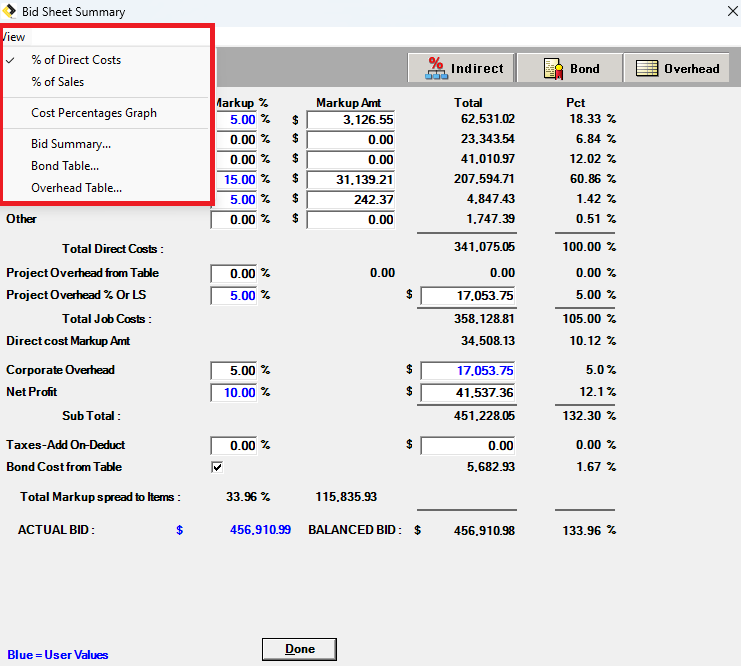Open Overhead Table... from View menu
The image size is (741, 666).
point(77,188)
